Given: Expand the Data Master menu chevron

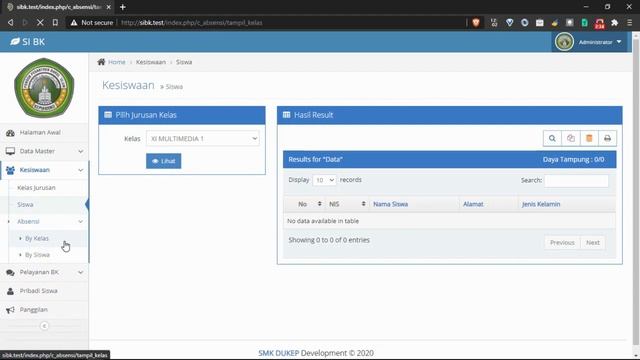Looking at the screenshot, I should (x=80, y=151).
